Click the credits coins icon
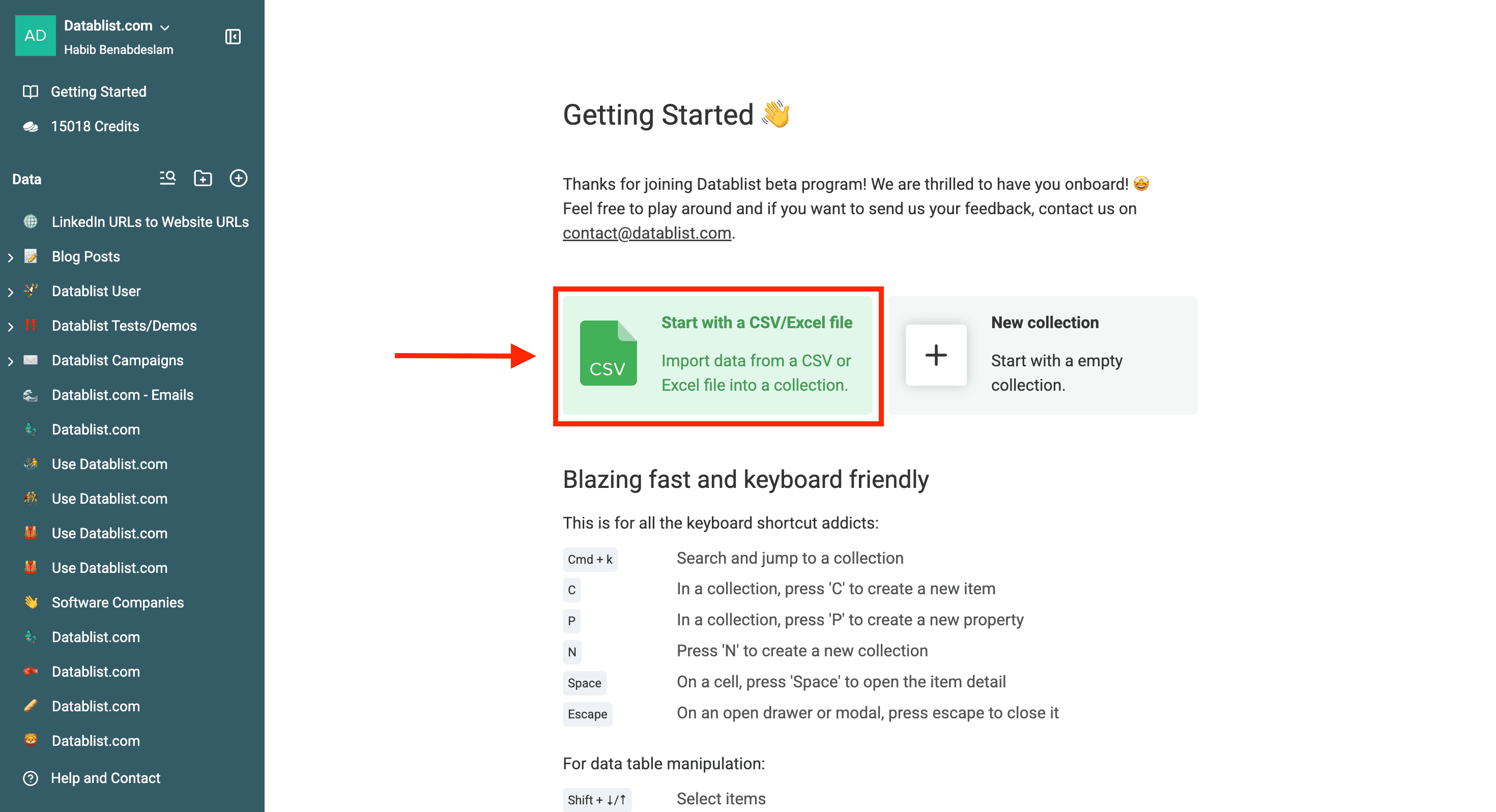The image size is (1496, 812). pyautogui.click(x=30, y=126)
